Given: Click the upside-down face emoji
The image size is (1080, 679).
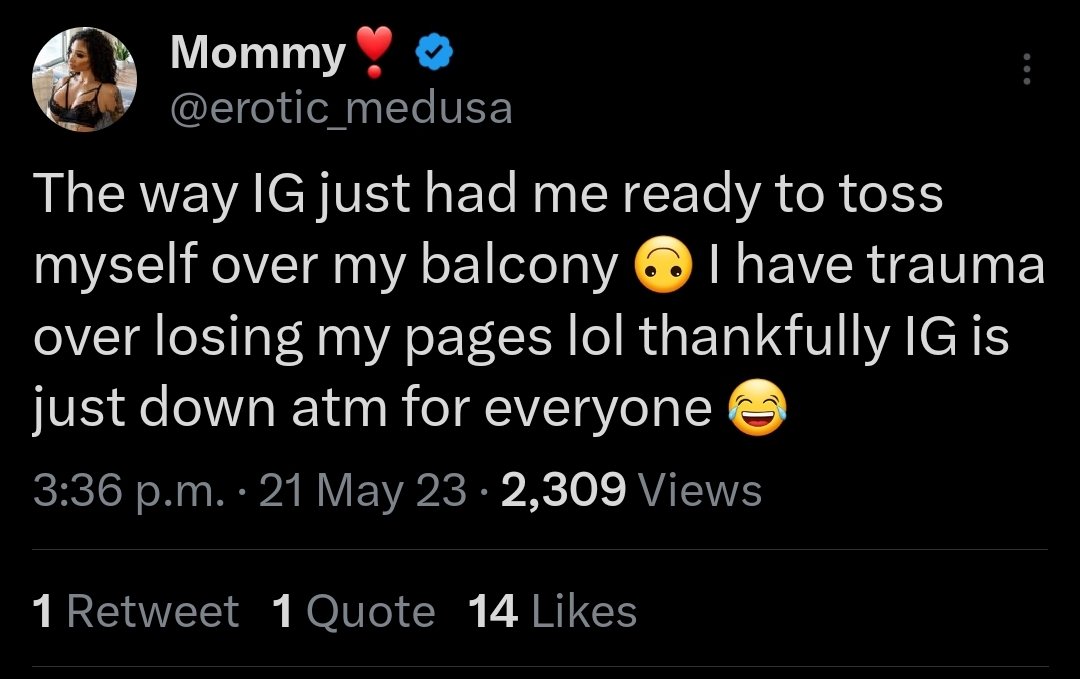Looking at the screenshot, I should pyautogui.click(x=663, y=267).
